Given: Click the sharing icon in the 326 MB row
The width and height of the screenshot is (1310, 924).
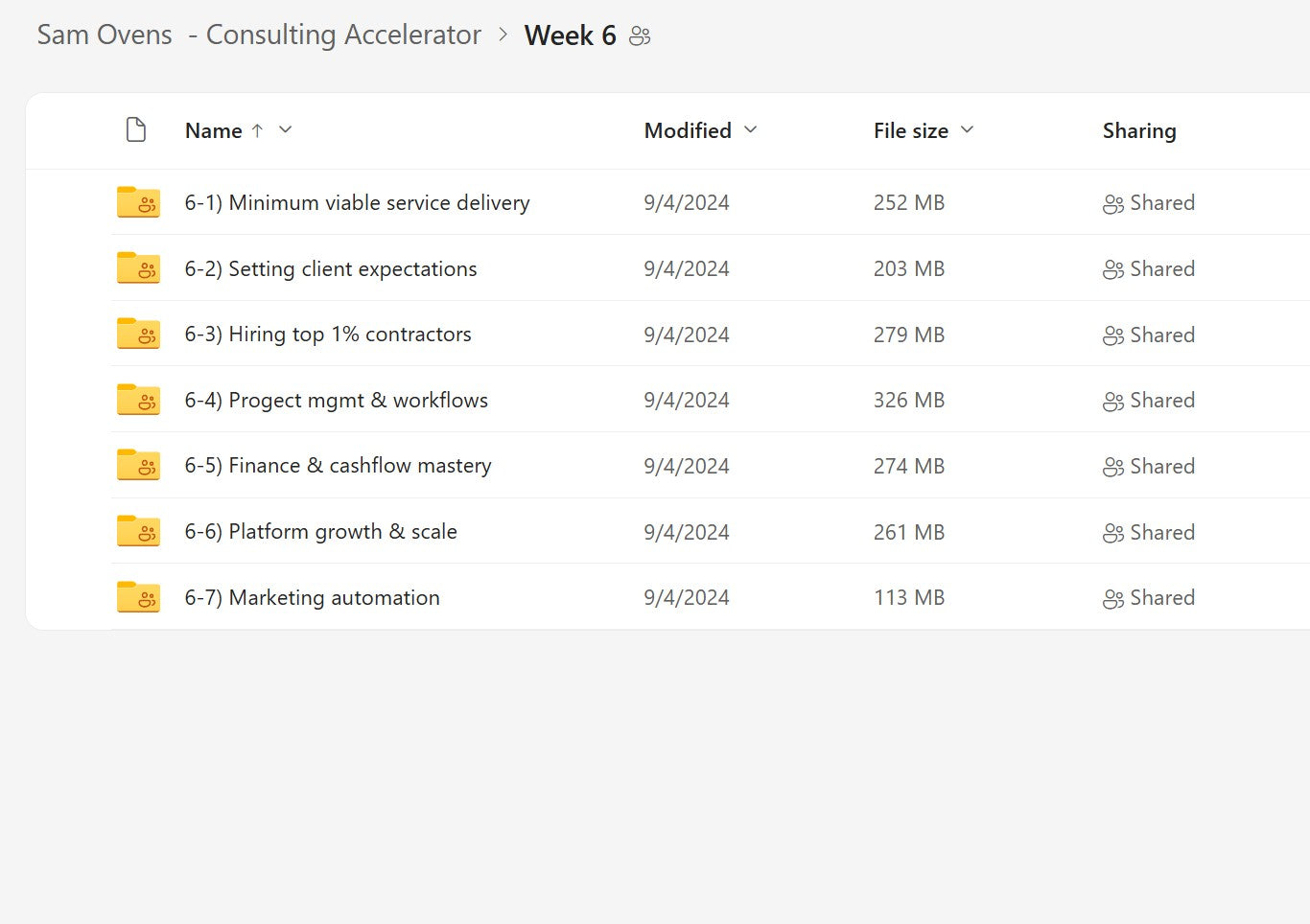Looking at the screenshot, I should click(1113, 402).
